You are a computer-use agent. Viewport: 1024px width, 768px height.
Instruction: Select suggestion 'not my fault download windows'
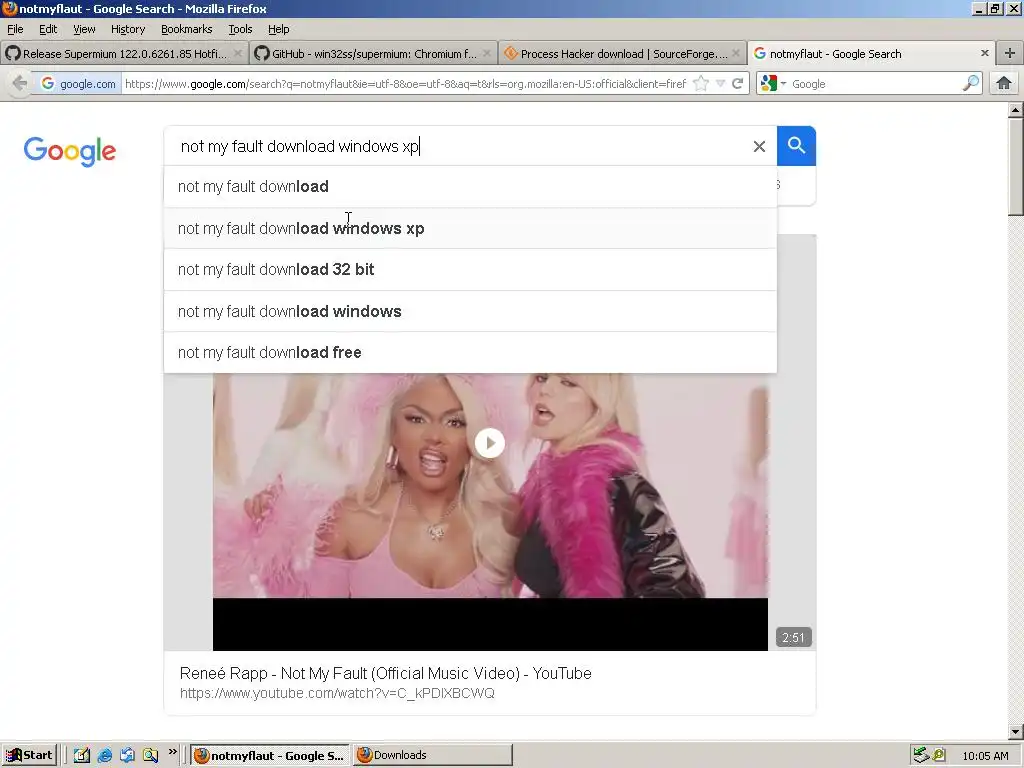point(470,312)
